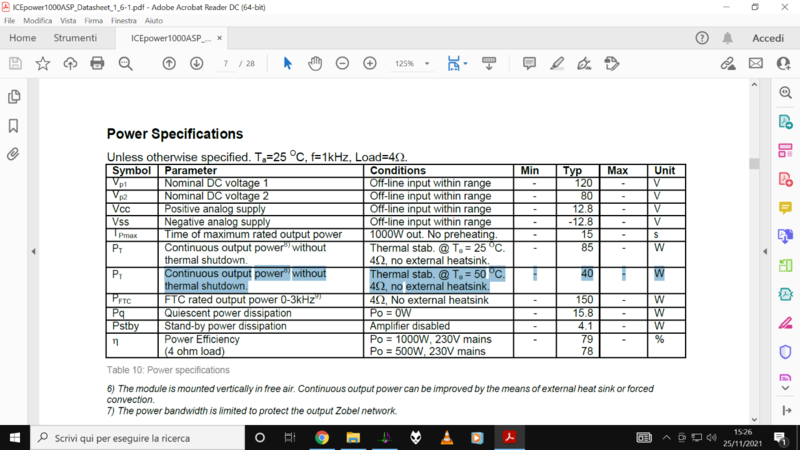Click the scrolling mode keyboard icon
This screenshot has height=450, width=800.
point(489,63)
